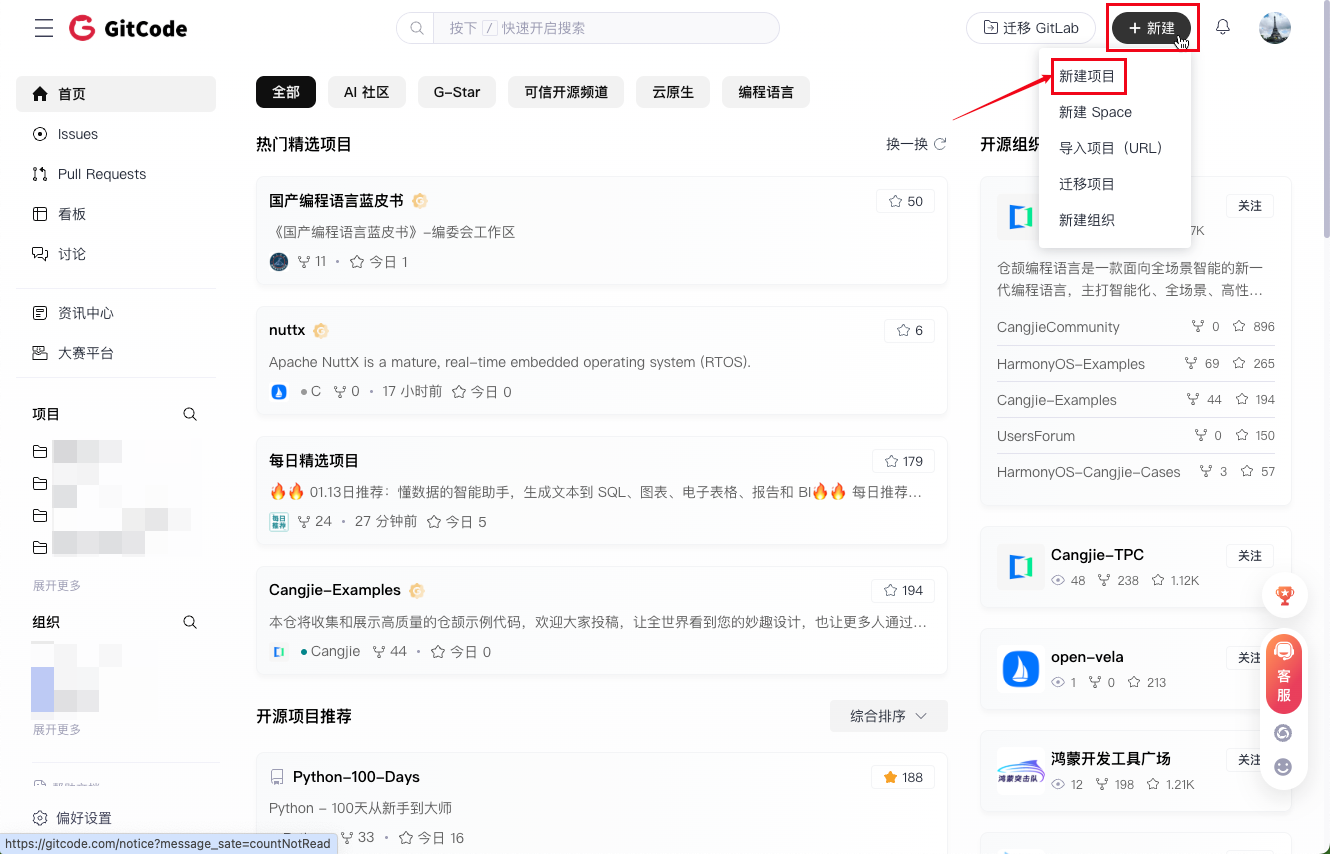The height and width of the screenshot is (854, 1330).
Task: Follow the Cangjie-TPC organization
Action: 1249,556
